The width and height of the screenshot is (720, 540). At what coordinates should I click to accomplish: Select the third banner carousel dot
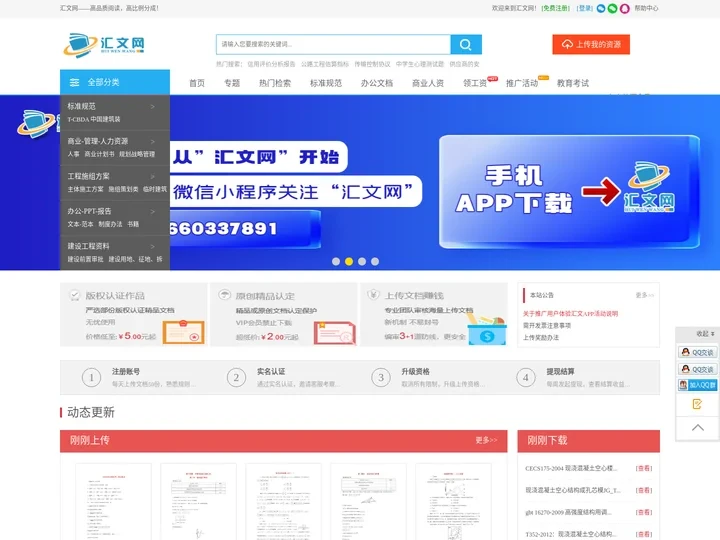pos(362,261)
